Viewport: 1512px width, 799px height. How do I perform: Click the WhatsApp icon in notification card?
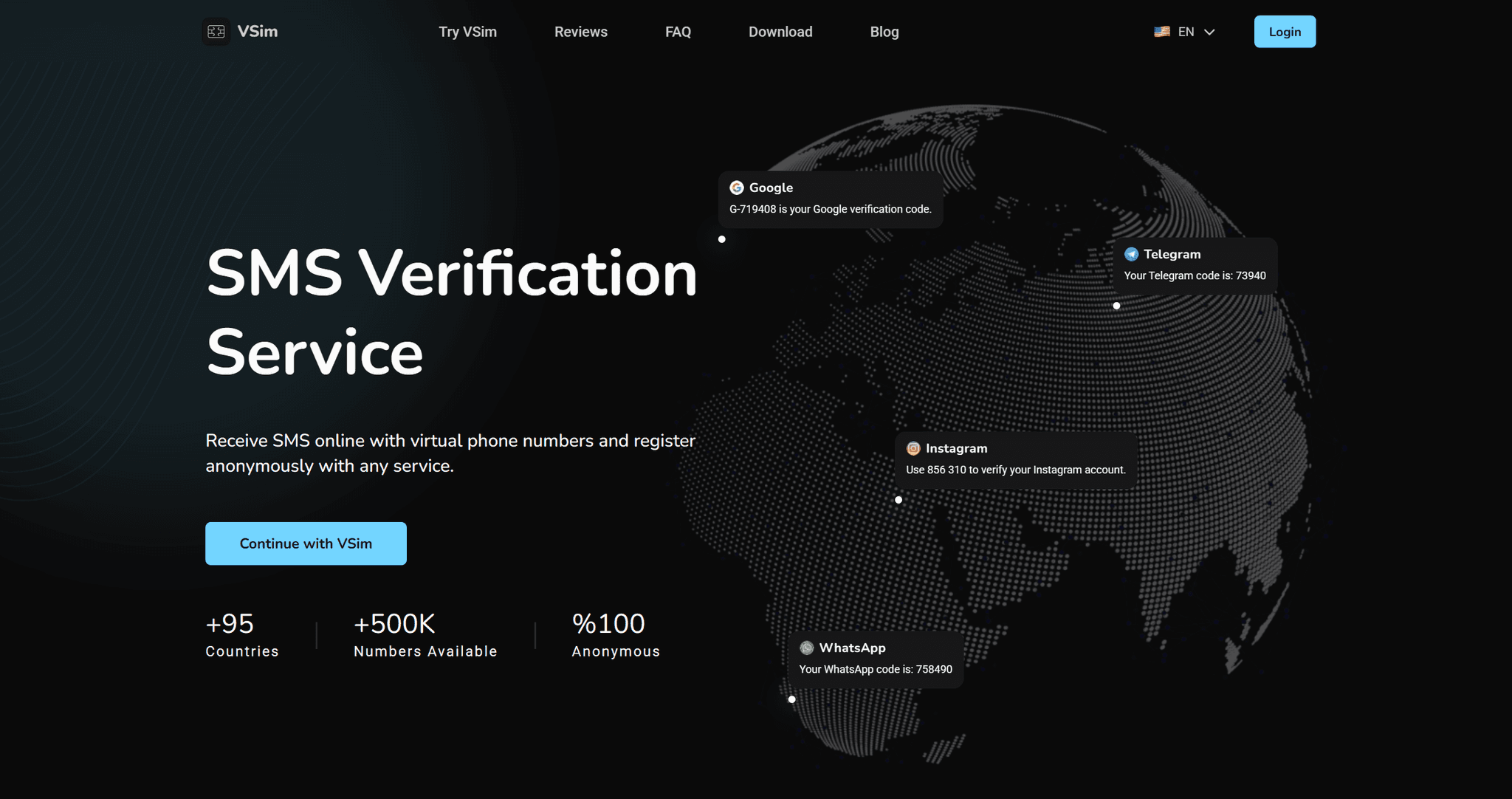[x=807, y=648]
